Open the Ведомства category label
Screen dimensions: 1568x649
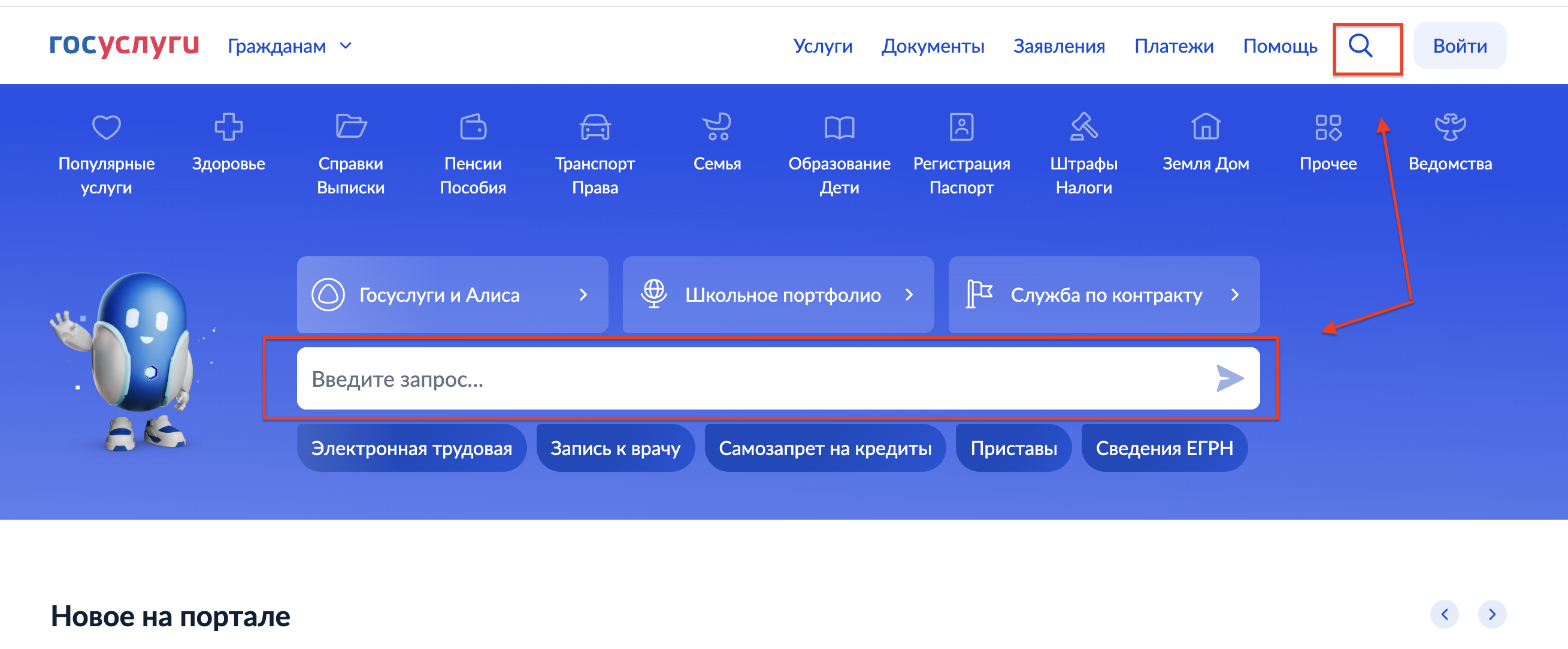tap(1450, 163)
